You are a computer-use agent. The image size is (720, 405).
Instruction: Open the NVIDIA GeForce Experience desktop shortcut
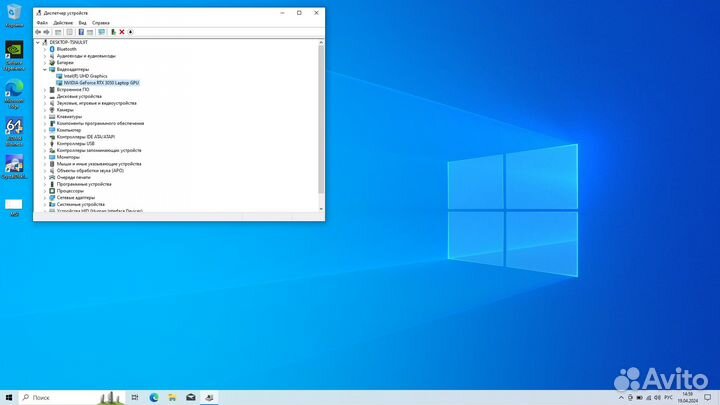click(14, 54)
